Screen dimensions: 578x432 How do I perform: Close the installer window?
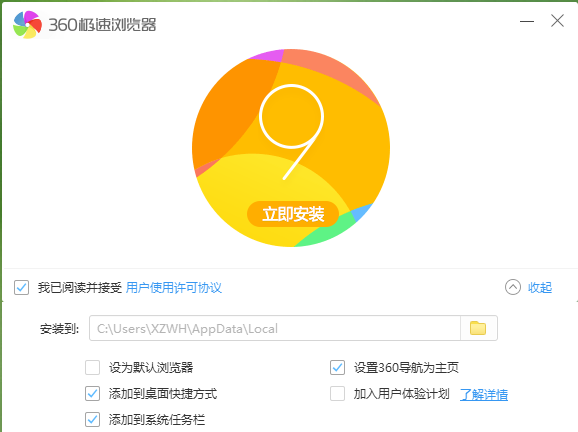557,21
